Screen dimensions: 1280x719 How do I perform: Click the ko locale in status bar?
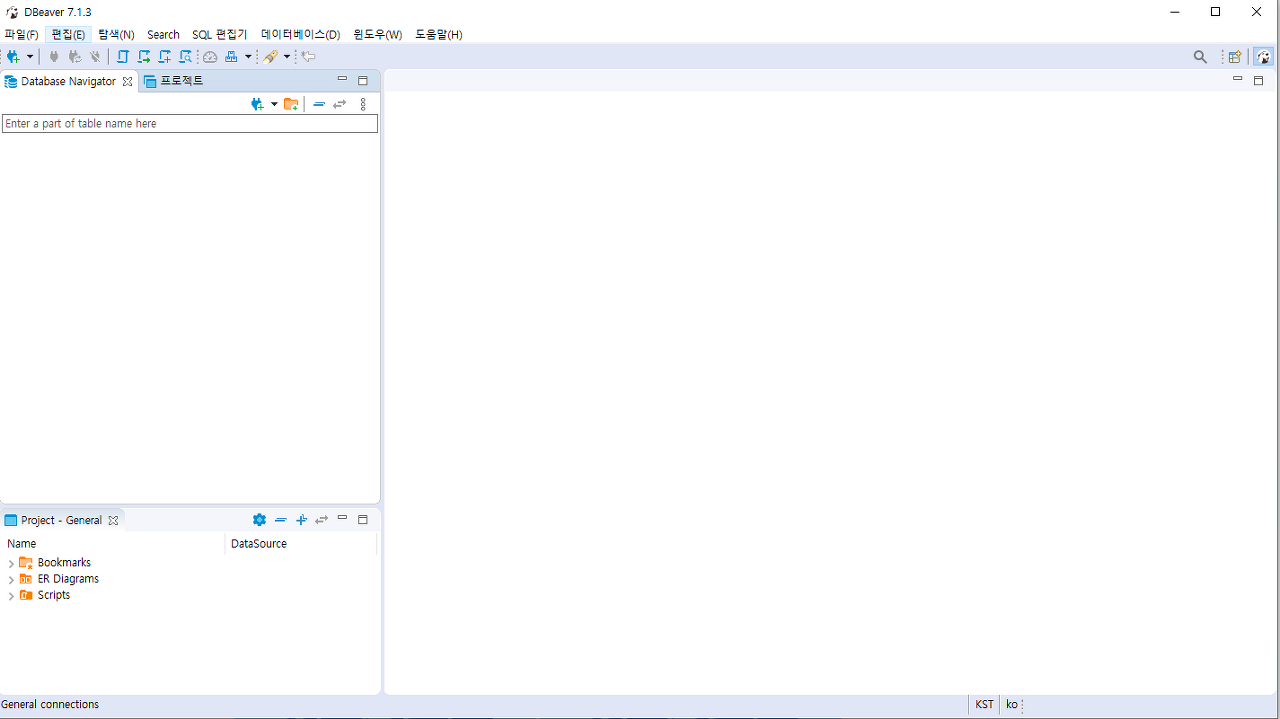click(1012, 705)
